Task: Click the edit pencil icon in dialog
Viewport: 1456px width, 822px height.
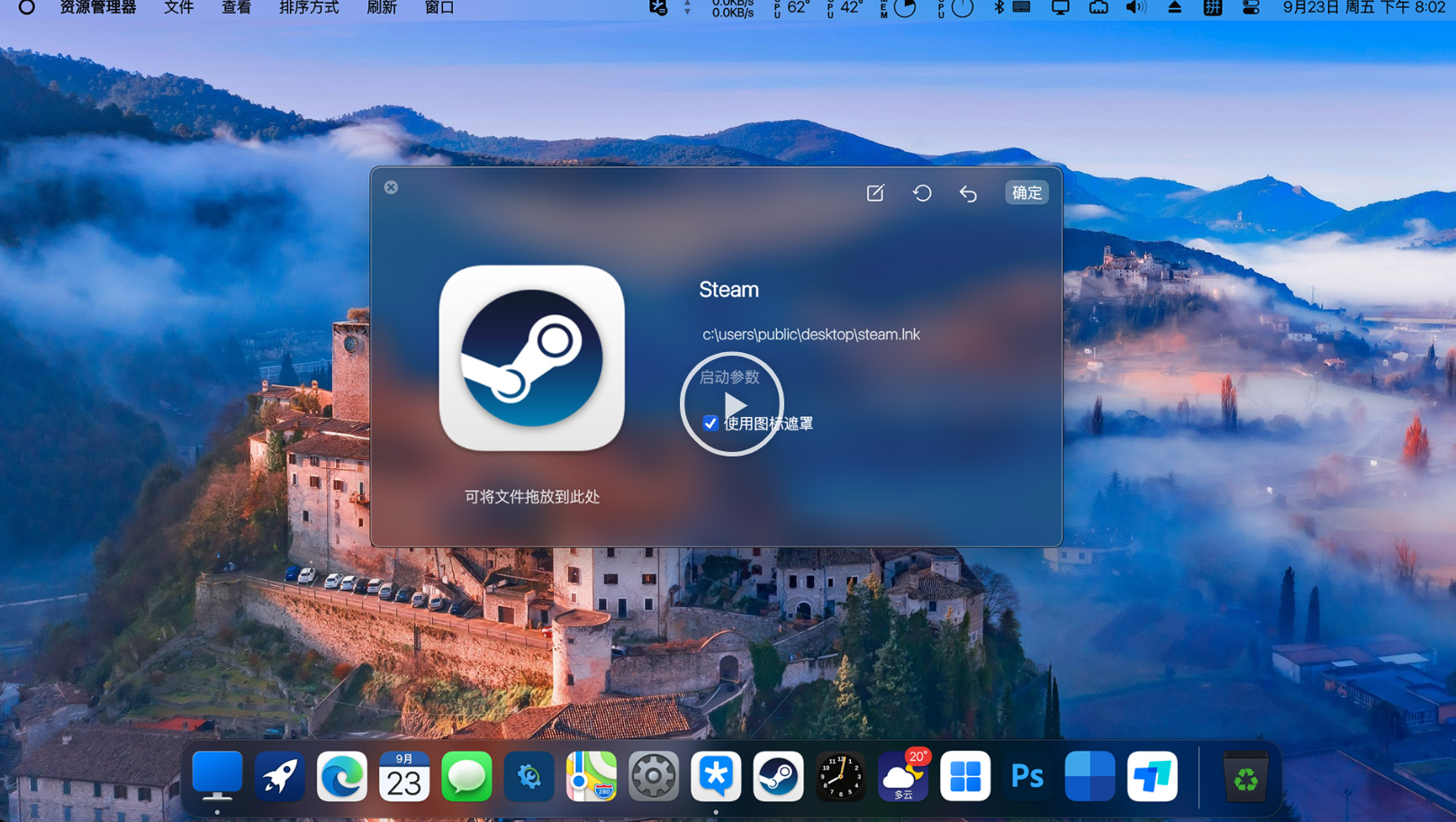Action: [875, 193]
